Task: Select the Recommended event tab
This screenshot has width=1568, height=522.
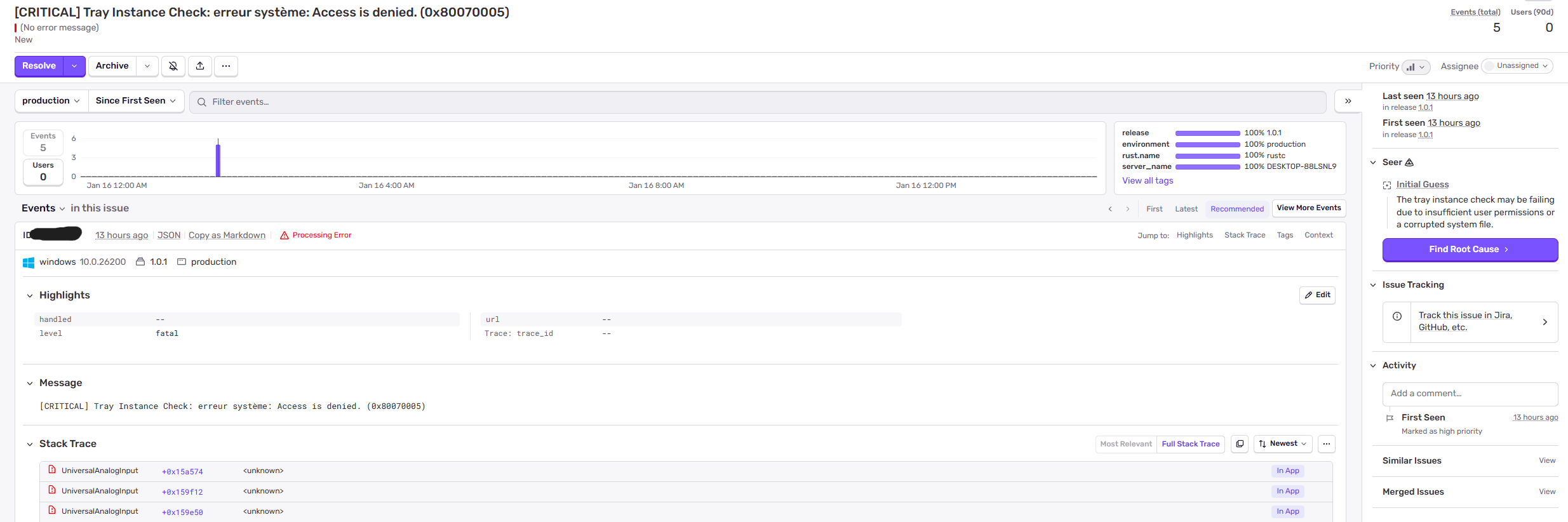Action: [1236, 209]
